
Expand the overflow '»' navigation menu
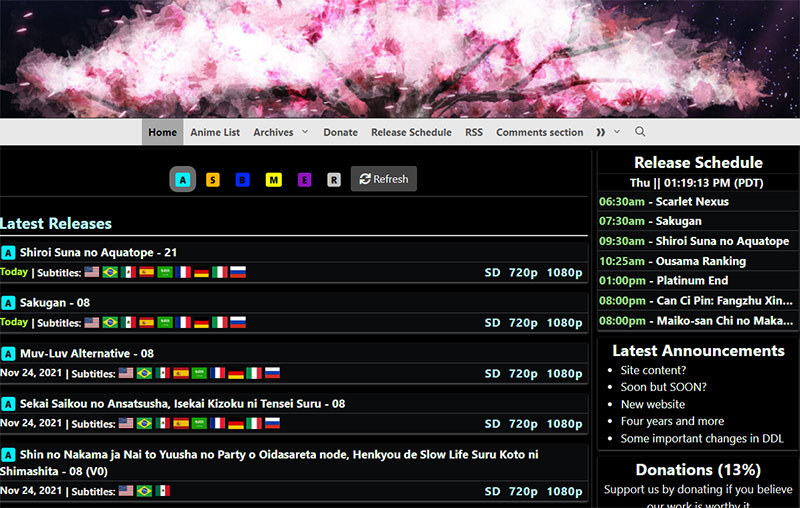[608, 132]
